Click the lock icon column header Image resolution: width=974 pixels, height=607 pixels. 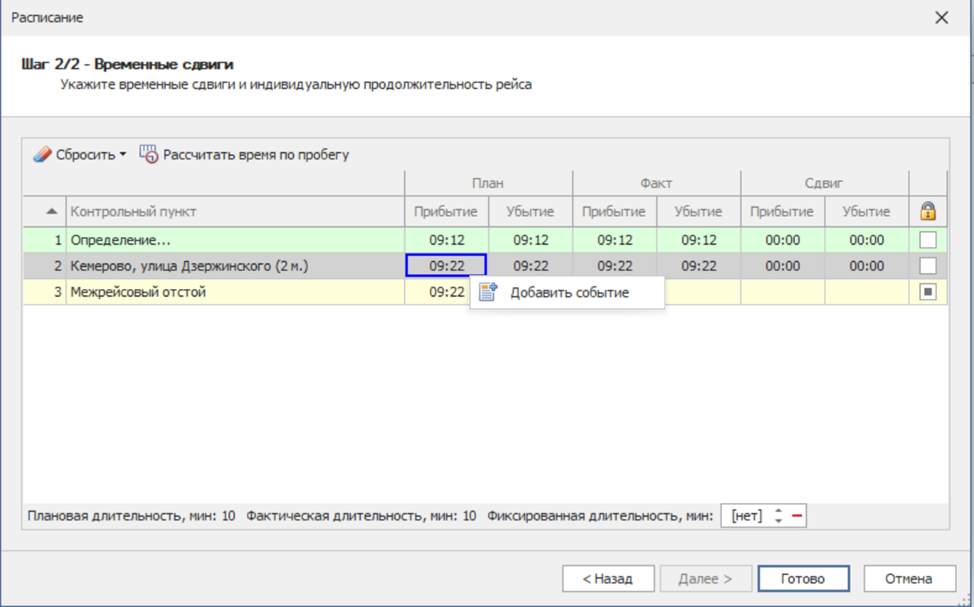point(928,211)
